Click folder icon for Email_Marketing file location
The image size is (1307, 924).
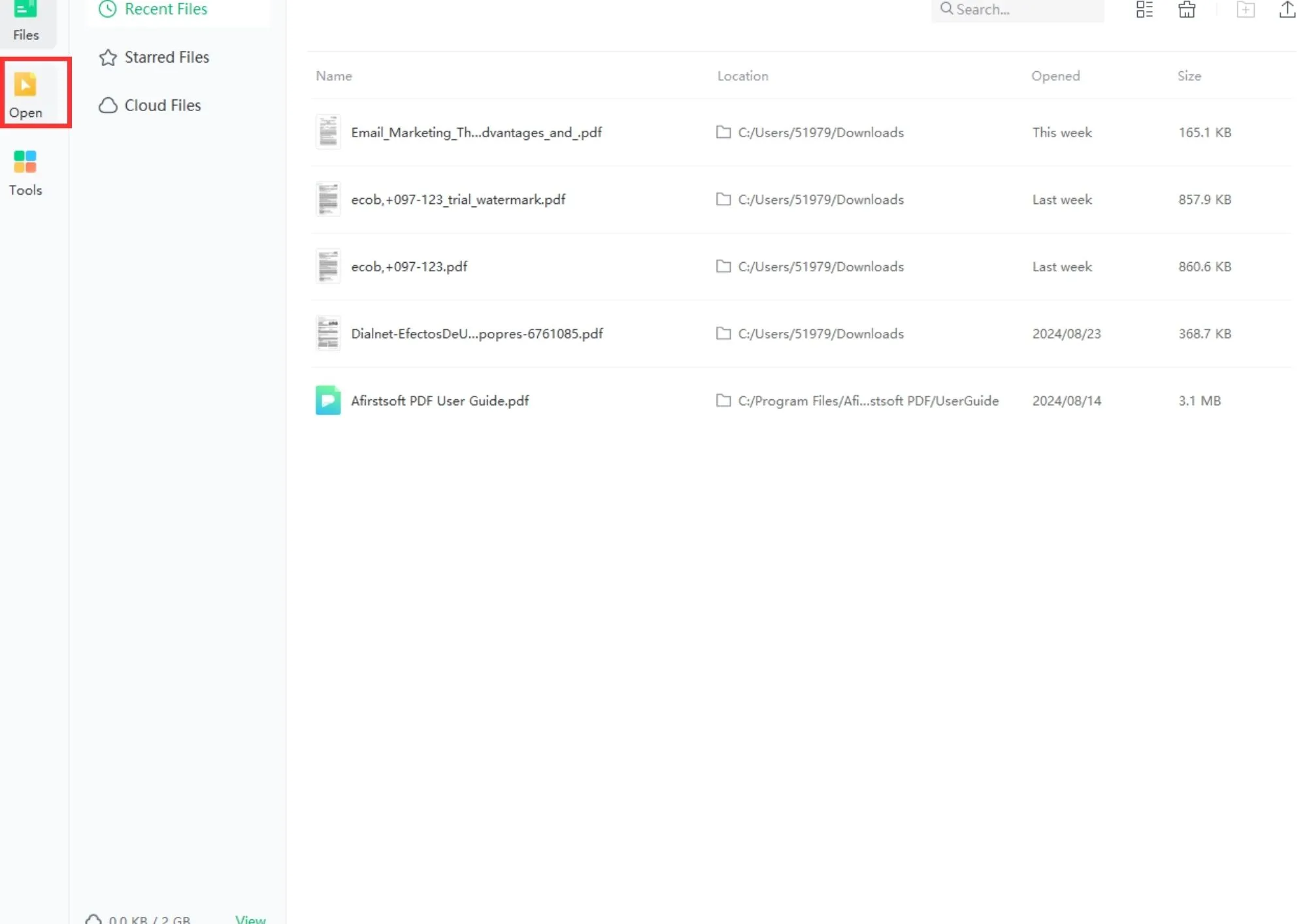(x=723, y=132)
